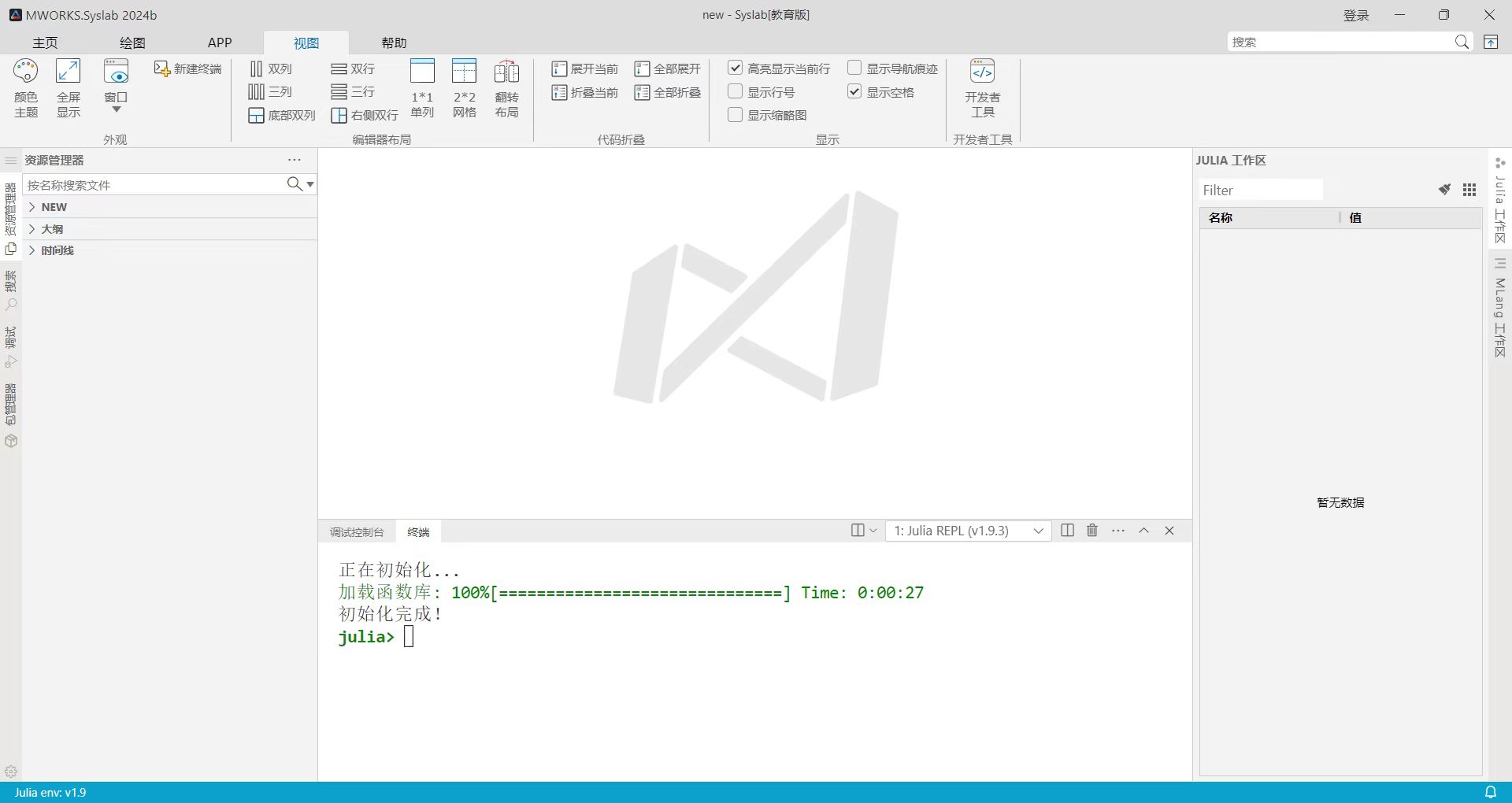
Task: Clear the Julia workspace with the brush icon
Action: pos(1444,190)
